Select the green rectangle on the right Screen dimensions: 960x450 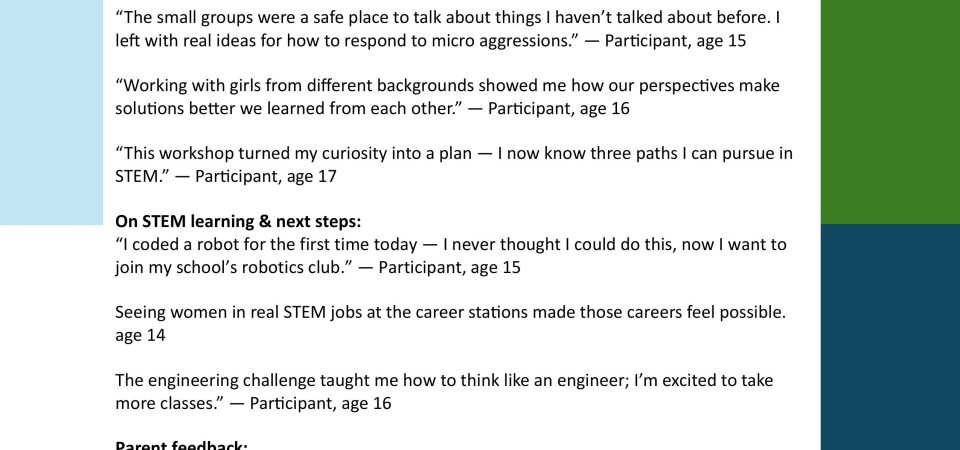tap(890, 110)
